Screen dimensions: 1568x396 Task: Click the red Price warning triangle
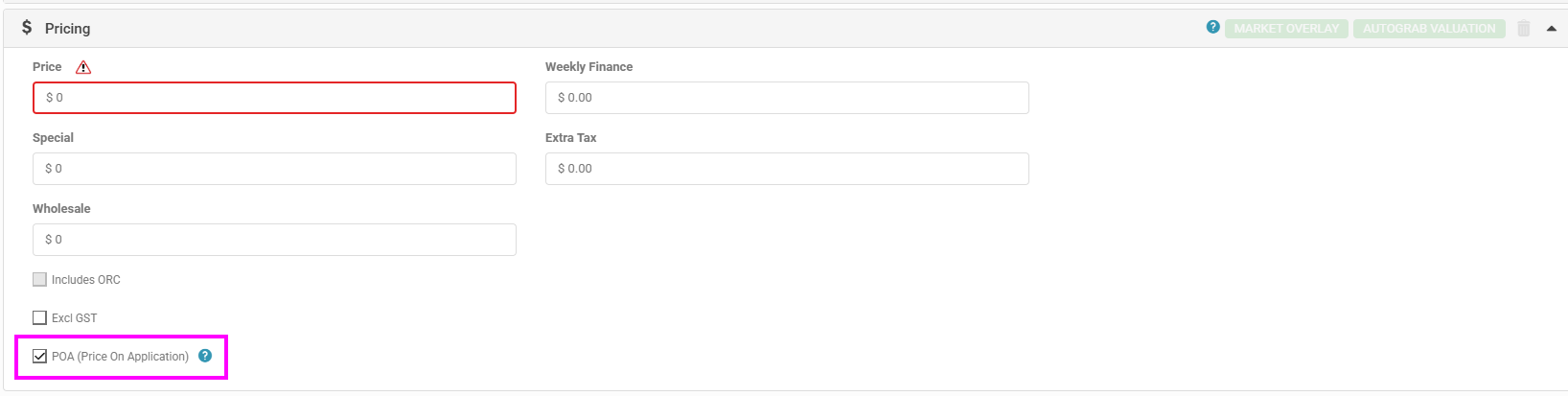pyautogui.click(x=83, y=67)
